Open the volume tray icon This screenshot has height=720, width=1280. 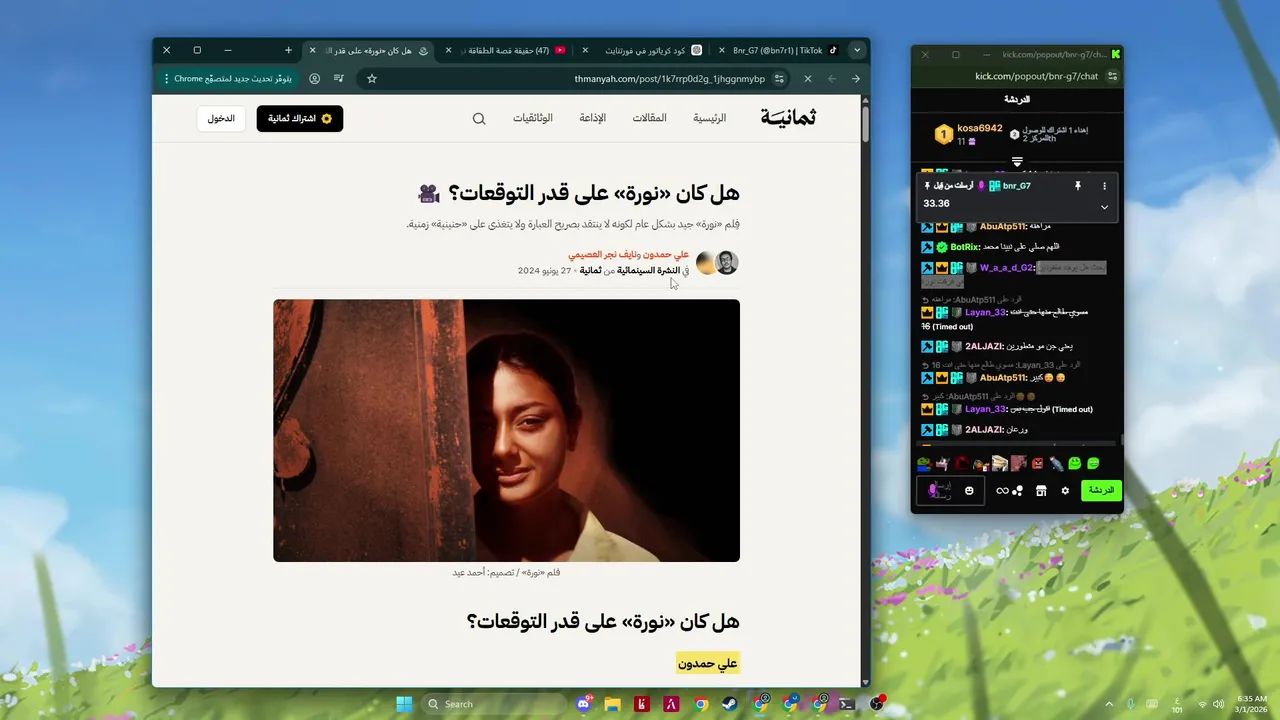pos(1220,704)
